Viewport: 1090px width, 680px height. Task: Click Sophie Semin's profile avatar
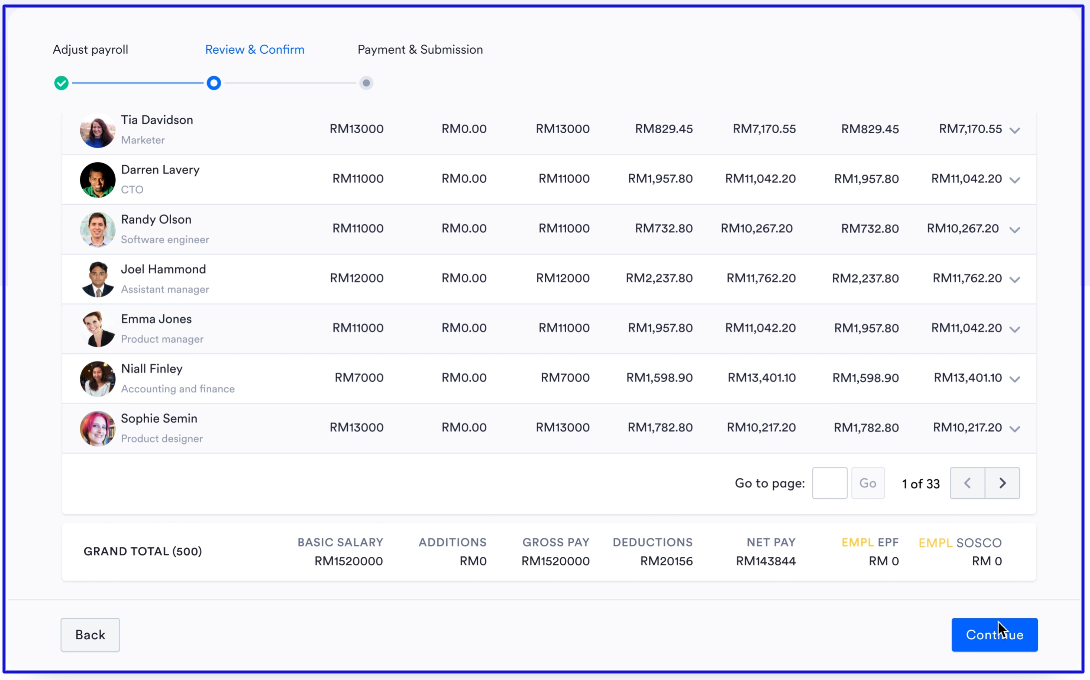click(x=98, y=429)
